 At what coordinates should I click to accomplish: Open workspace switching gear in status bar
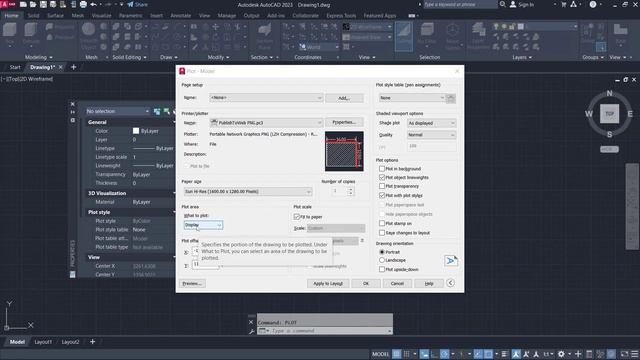tap(562, 354)
